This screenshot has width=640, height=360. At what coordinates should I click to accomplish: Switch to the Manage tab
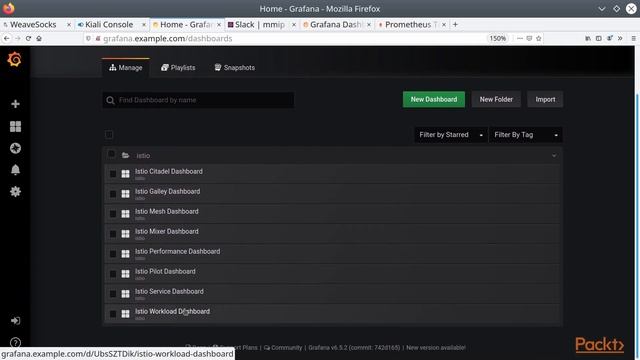tap(126, 68)
